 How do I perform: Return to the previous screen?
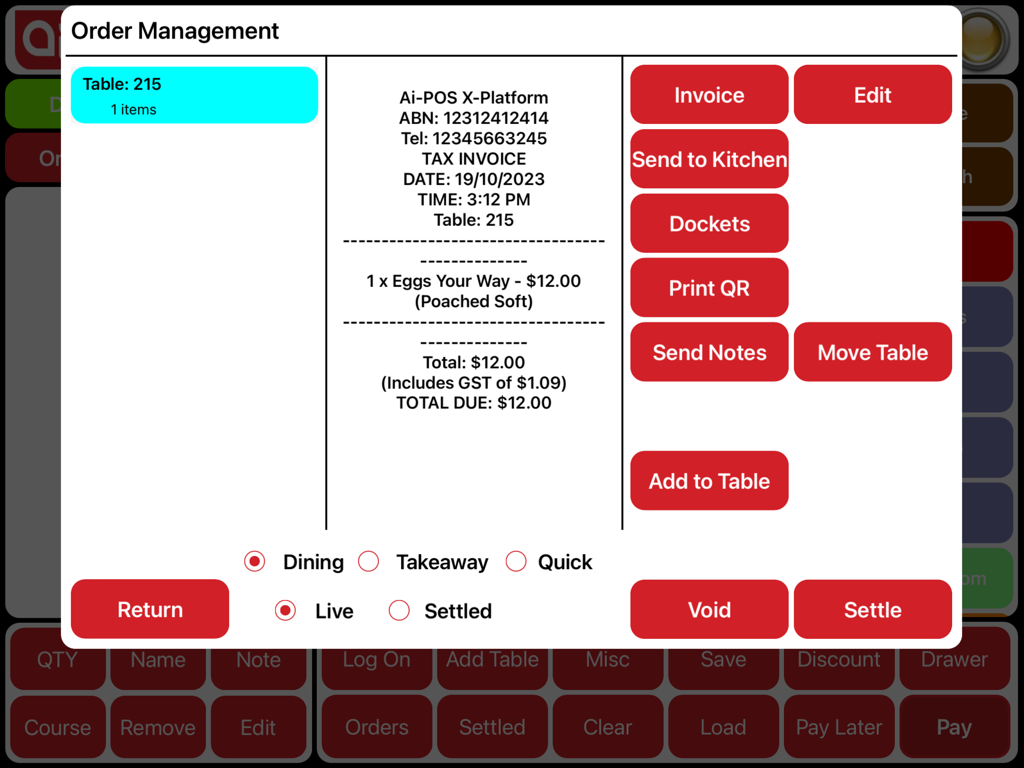pyautogui.click(x=149, y=609)
